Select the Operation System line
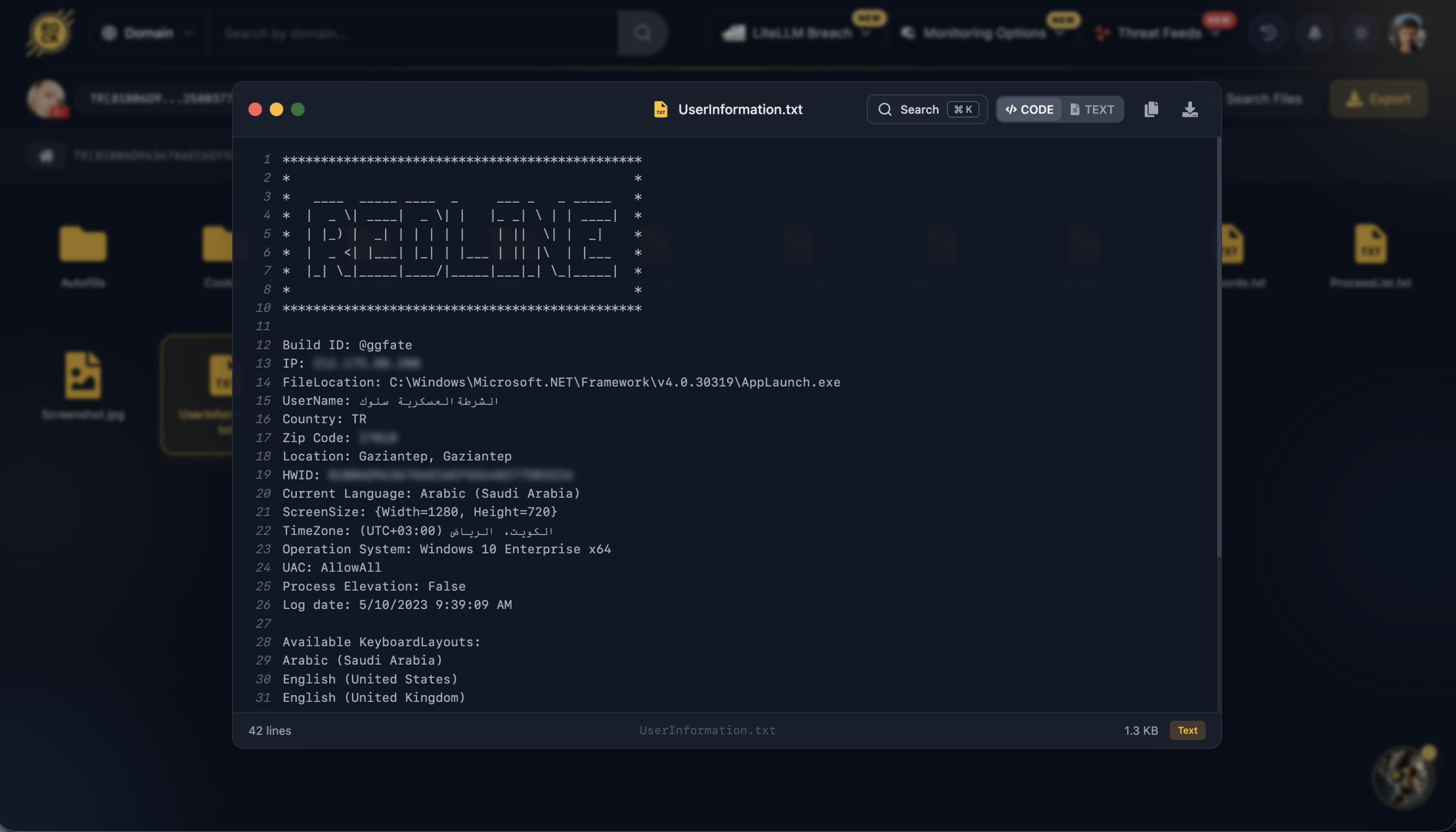 tap(446, 549)
